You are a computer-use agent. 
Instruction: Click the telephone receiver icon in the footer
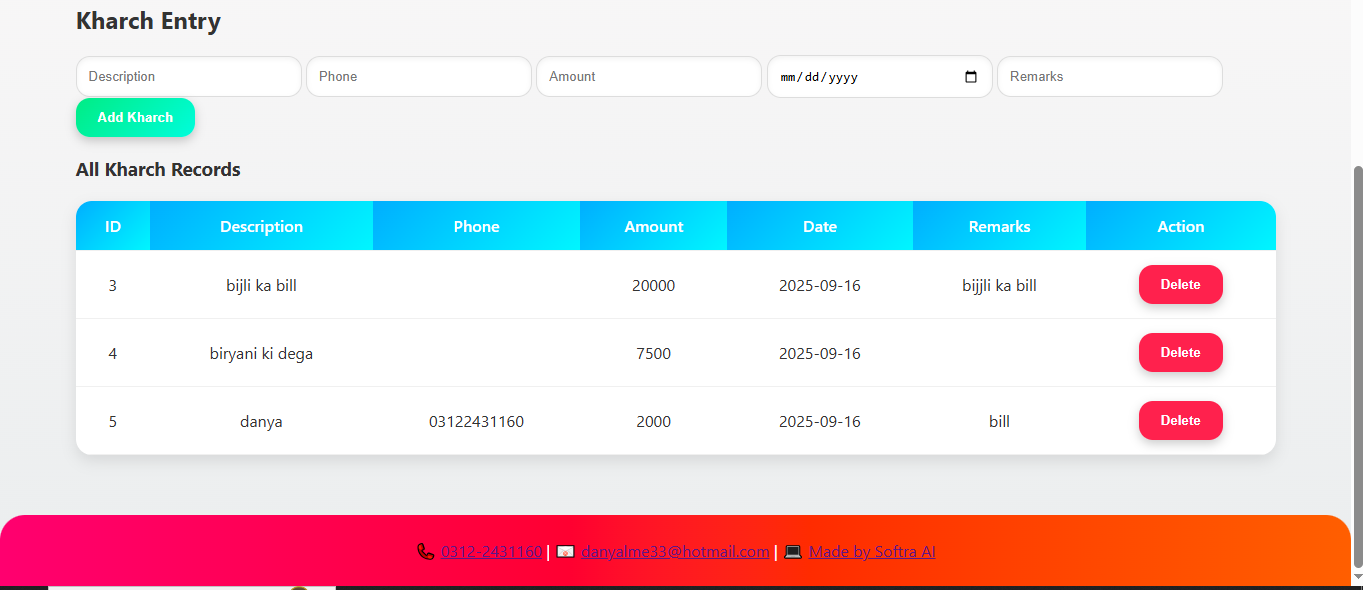click(x=426, y=551)
